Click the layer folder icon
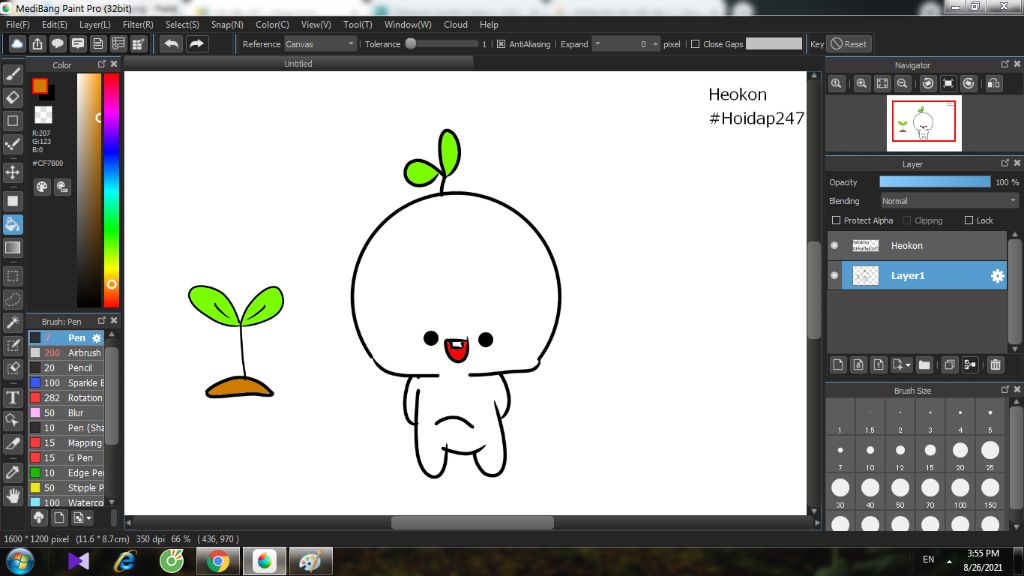The width and height of the screenshot is (1024, 576). pos(924,365)
